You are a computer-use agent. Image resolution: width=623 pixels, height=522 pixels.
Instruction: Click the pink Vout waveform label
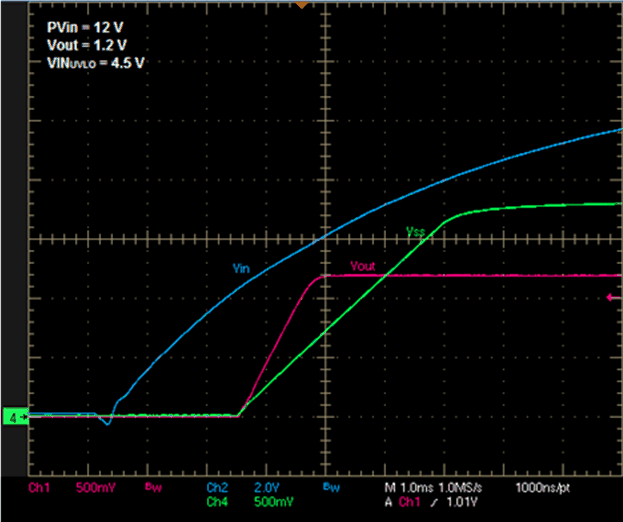coord(363,266)
